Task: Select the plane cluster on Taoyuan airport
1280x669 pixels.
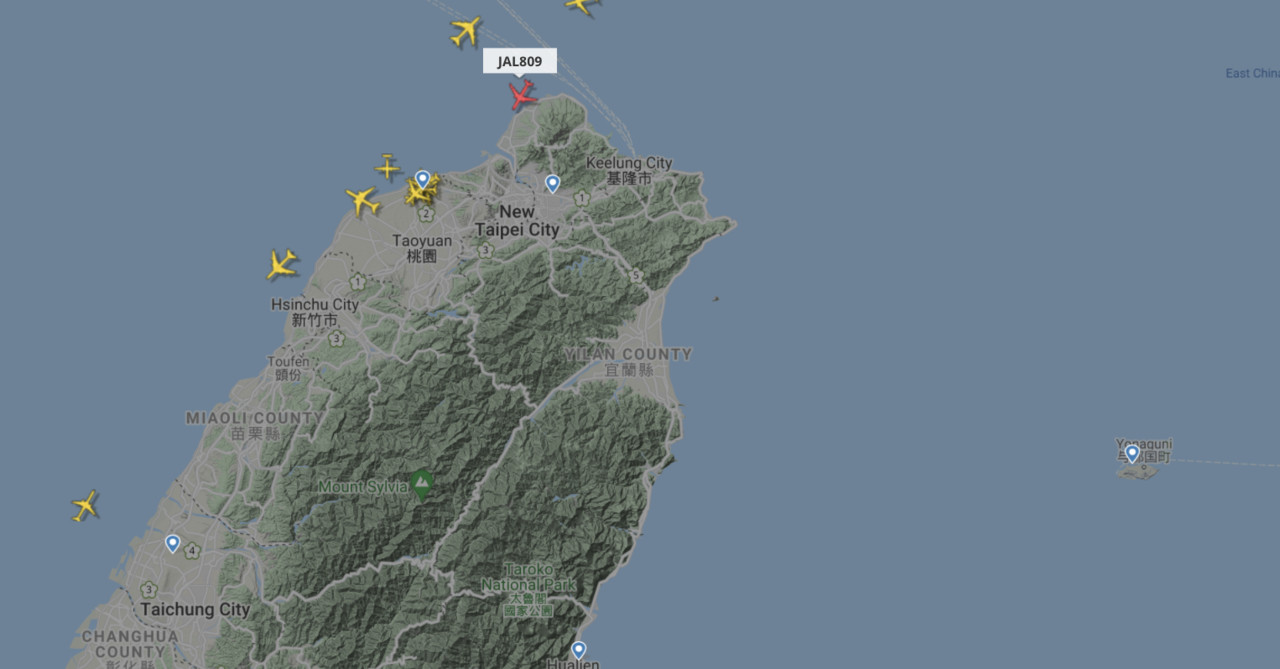Action: click(422, 190)
